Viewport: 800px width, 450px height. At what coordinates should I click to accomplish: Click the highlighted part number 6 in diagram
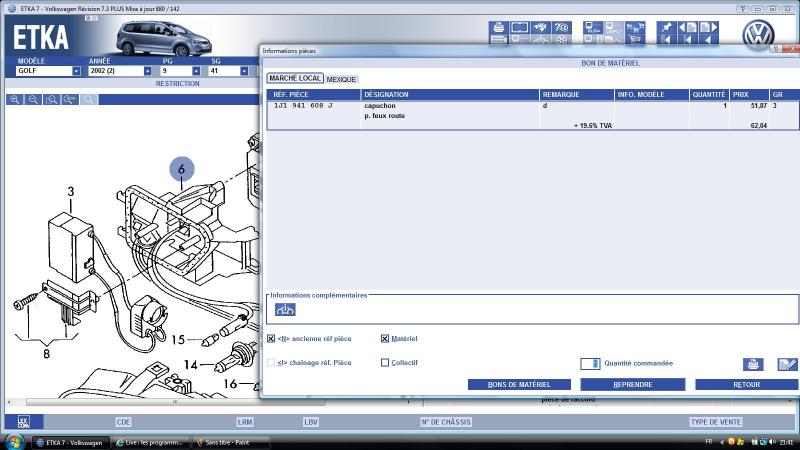pyautogui.click(x=182, y=169)
